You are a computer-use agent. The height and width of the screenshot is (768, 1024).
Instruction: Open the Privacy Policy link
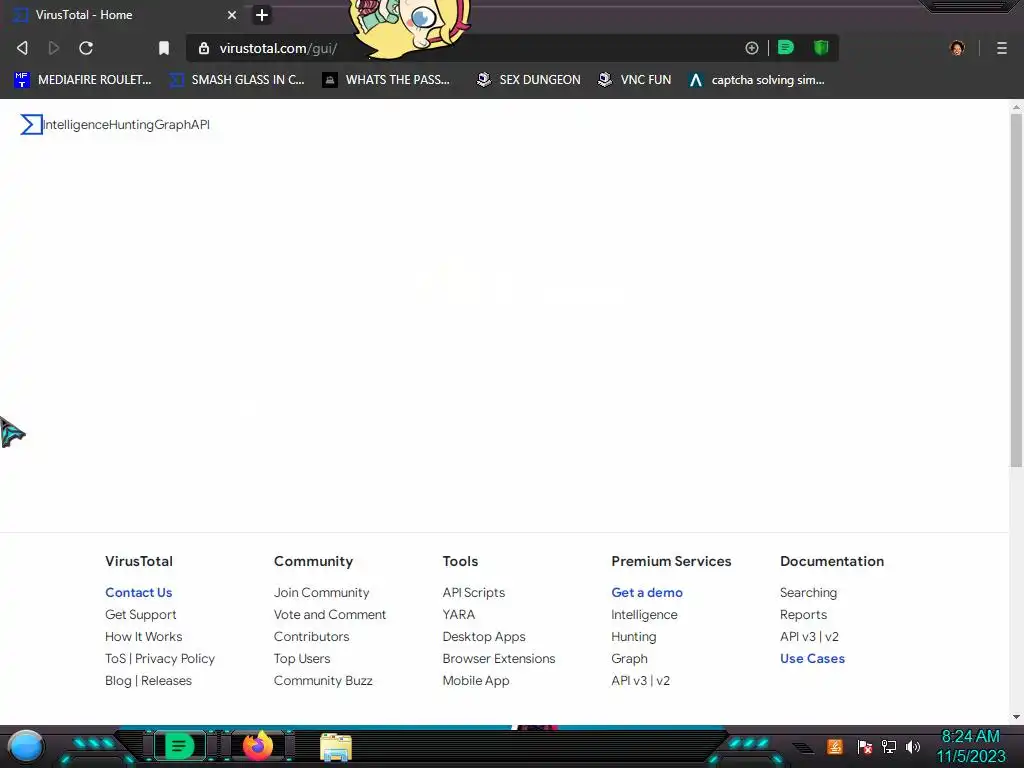[174, 658]
